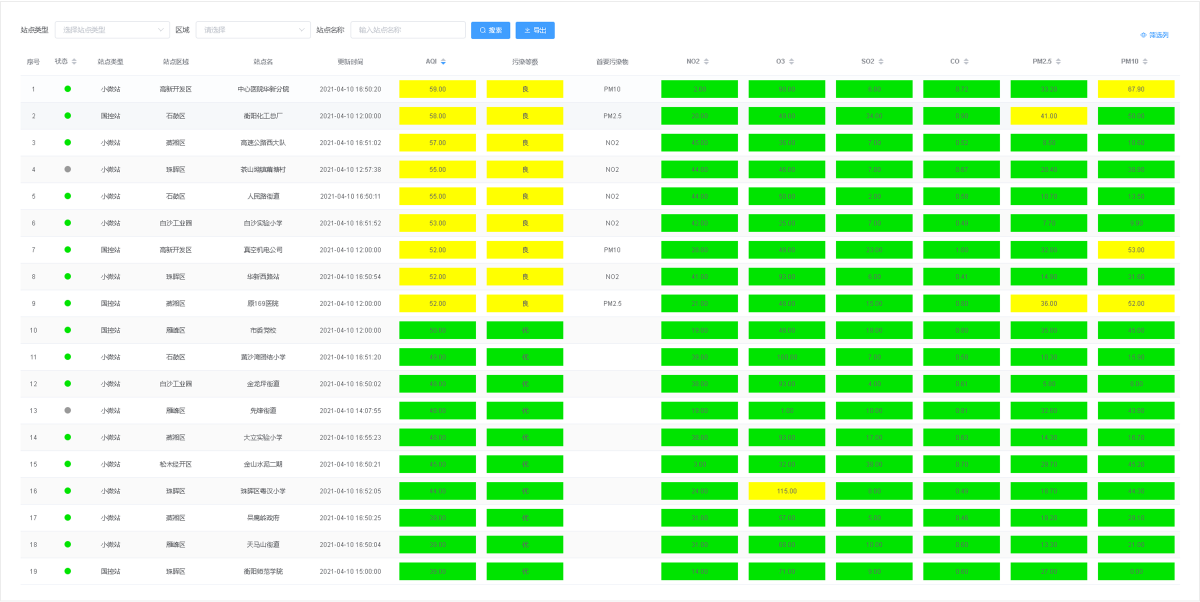Select the AQI value 57.00
This screenshot has height=602, width=1200.
coord(437,143)
